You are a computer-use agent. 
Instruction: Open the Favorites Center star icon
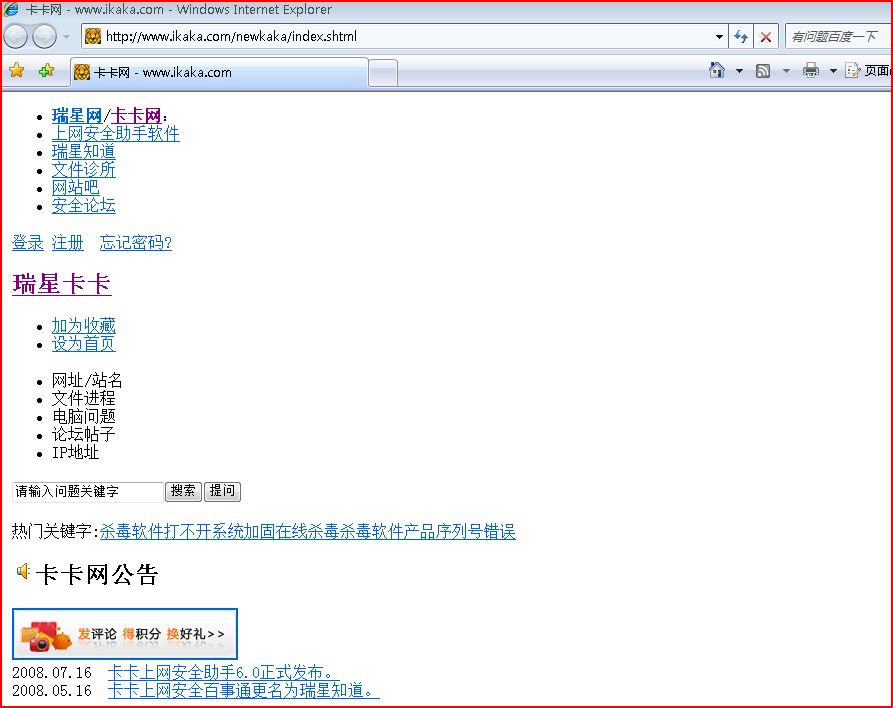coord(17,71)
